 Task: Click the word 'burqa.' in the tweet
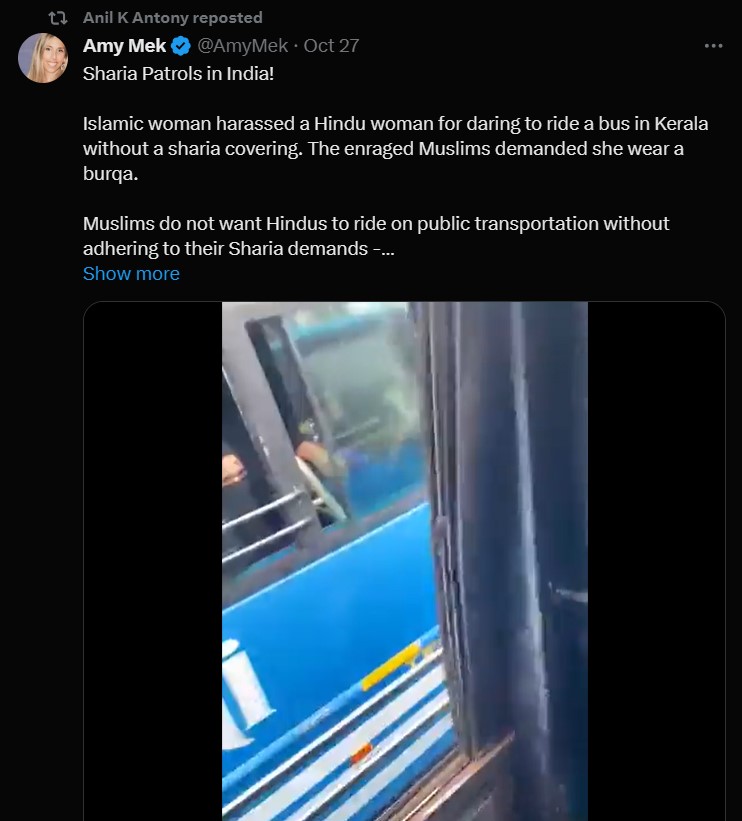point(110,174)
